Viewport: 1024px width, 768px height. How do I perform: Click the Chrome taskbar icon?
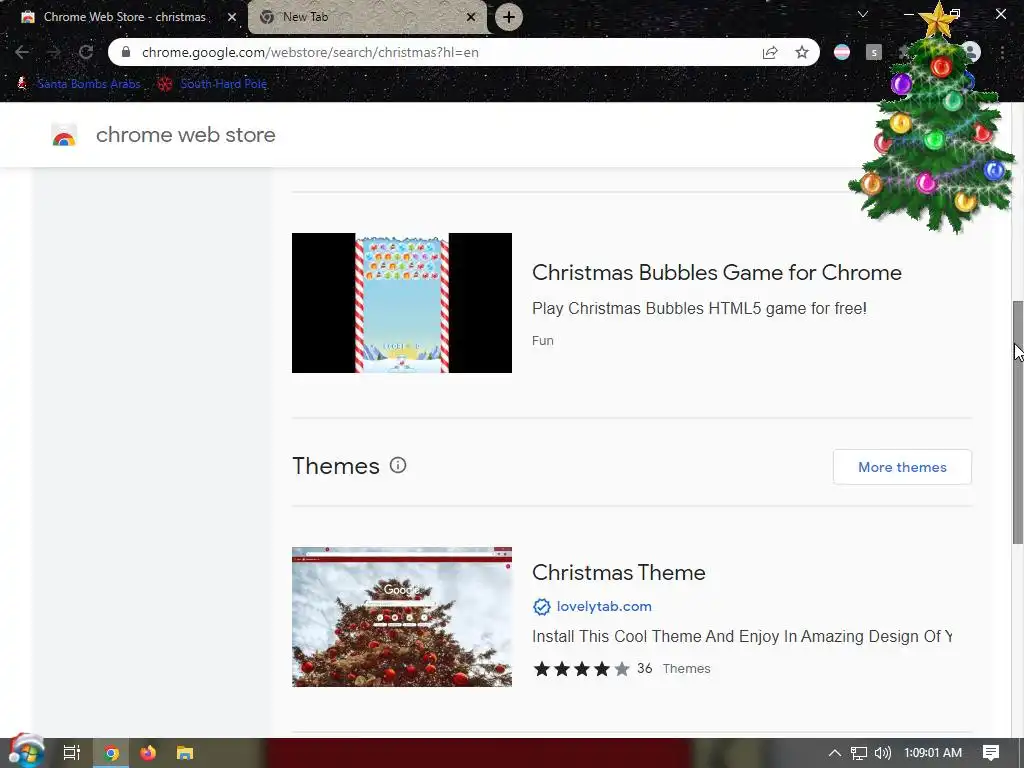click(x=111, y=753)
